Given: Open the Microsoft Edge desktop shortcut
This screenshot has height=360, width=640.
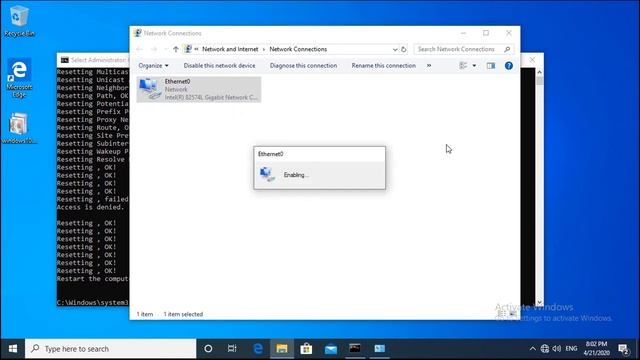Looking at the screenshot, I should [x=19, y=78].
